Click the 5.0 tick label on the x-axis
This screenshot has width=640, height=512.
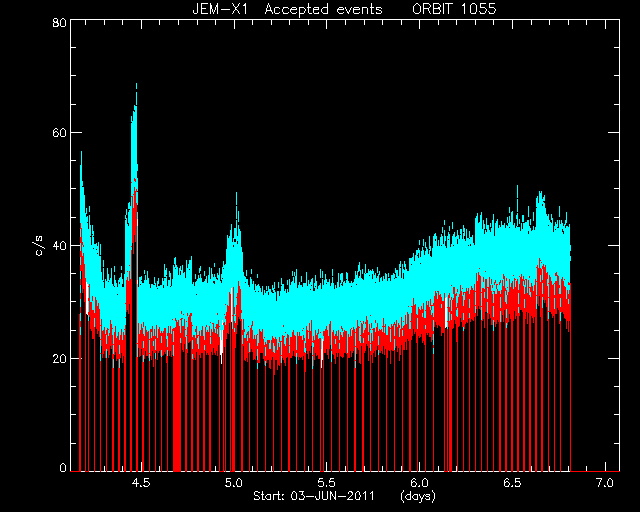tap(233, 483)
